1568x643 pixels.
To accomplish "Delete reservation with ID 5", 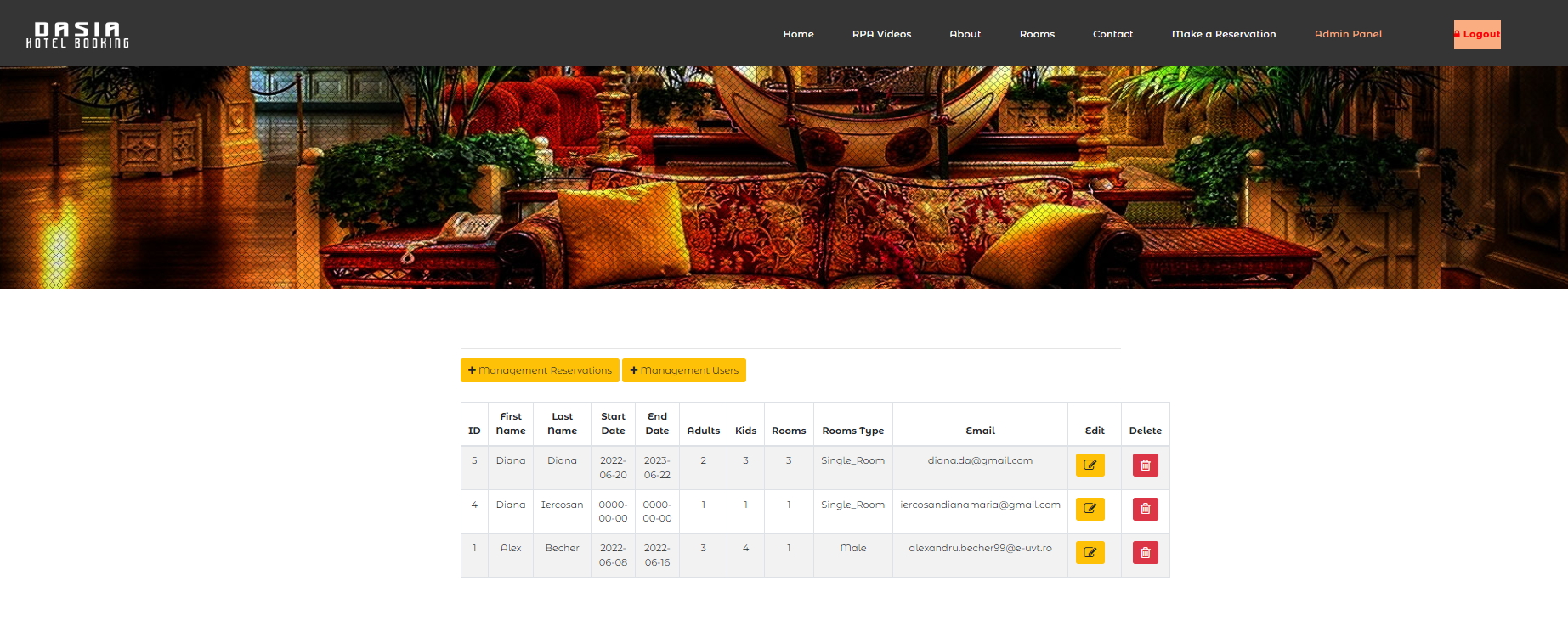I will tap(1145, 465).
